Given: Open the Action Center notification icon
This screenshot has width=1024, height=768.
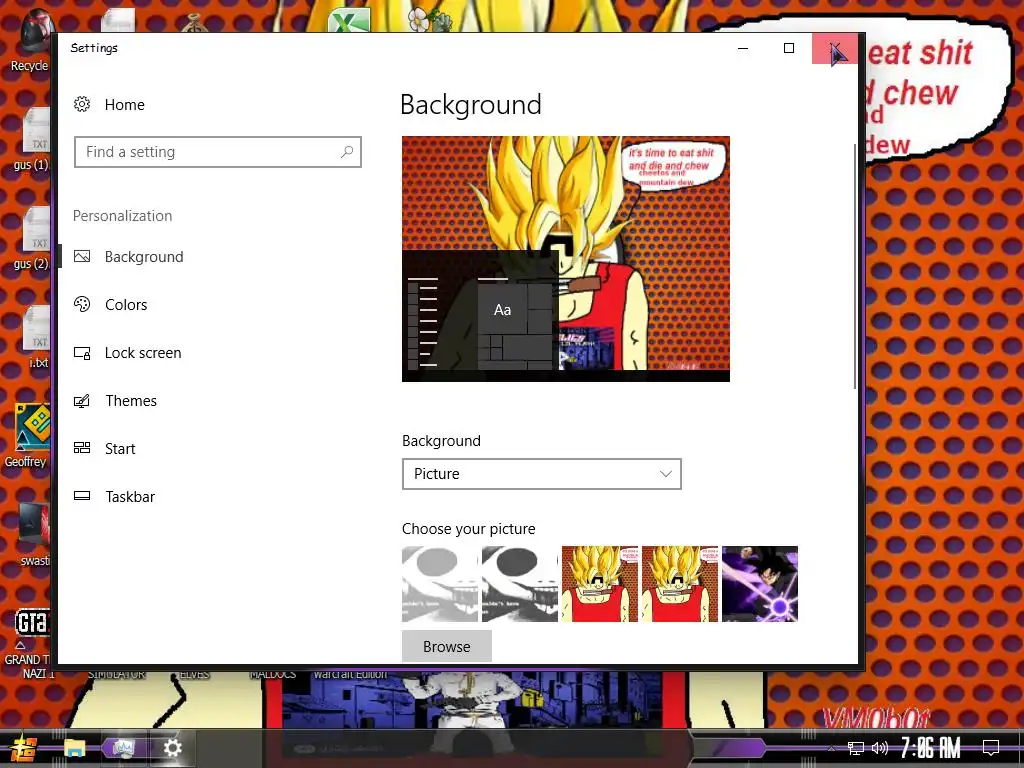Looking at the screenshot, I should pyautogui.click(x=991, y=748).
